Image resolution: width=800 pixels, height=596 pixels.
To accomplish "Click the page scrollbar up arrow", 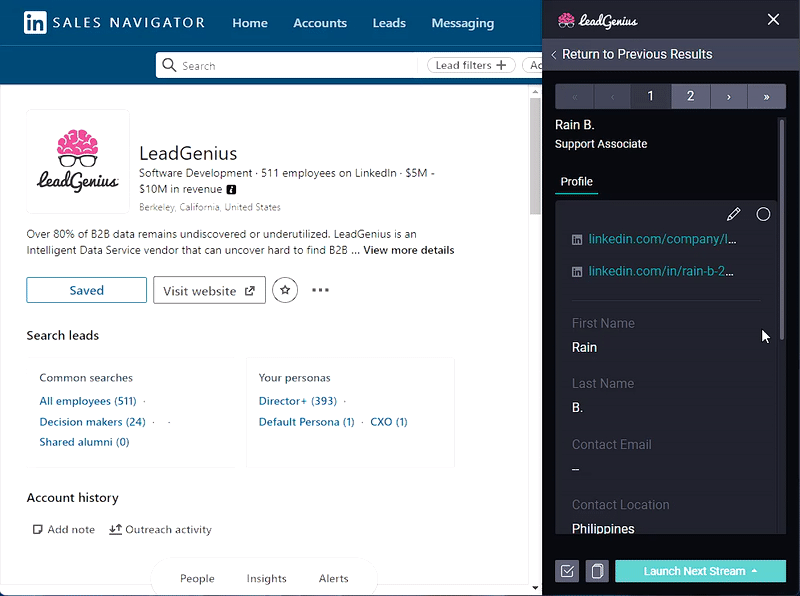I will click(x=535, y=92).
